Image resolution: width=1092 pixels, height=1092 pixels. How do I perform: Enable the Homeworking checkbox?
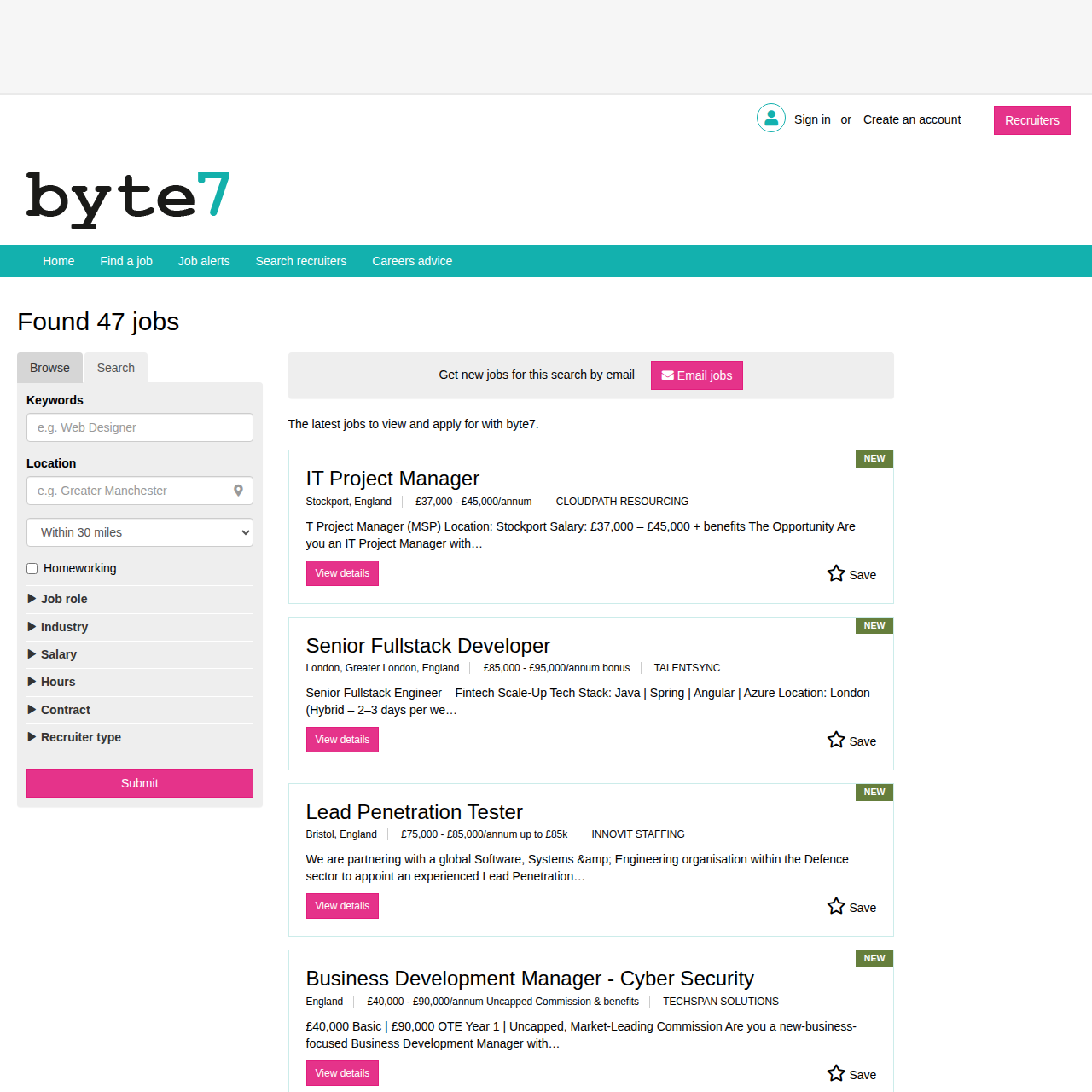pyautogui.click(x=32, y=568)
